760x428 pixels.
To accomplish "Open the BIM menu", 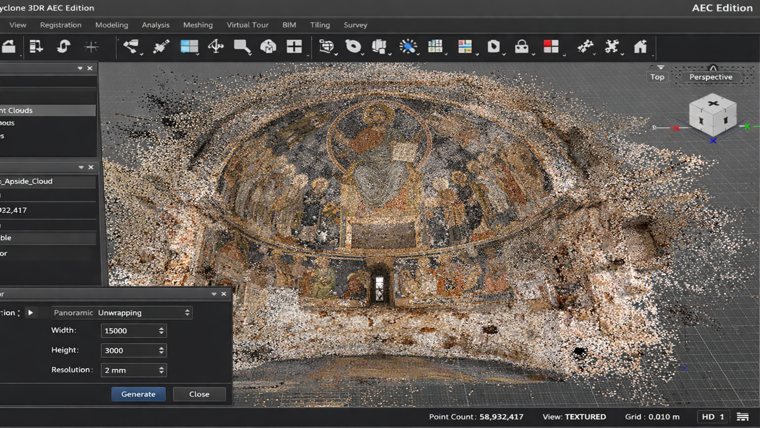I will tap(289, 25).
